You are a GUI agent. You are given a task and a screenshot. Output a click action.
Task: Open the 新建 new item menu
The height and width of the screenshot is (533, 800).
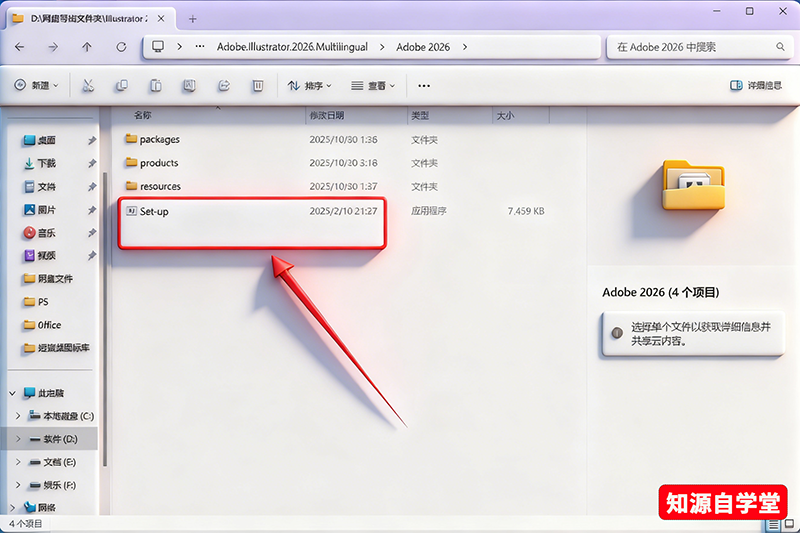(36, 86)
